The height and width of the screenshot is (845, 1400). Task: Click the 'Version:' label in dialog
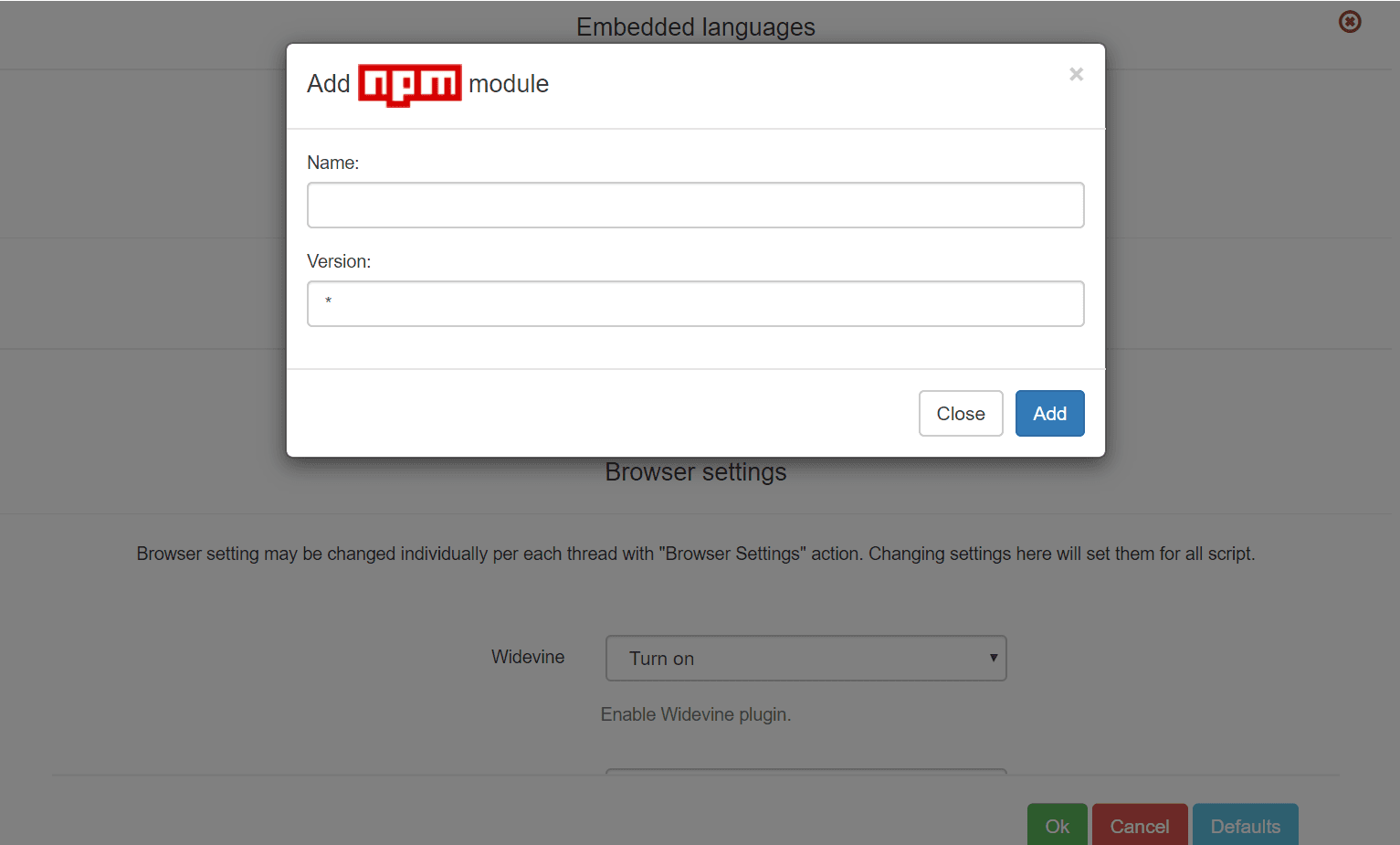click(339, 261)
